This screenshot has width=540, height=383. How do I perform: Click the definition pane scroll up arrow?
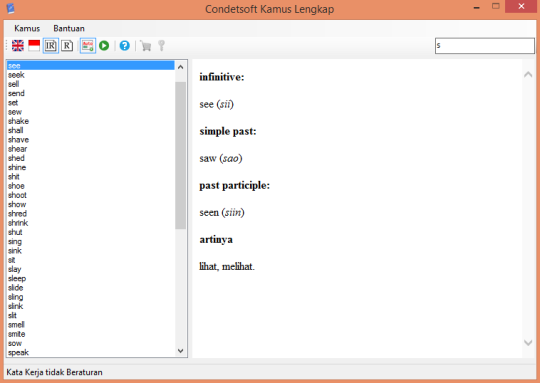click(x=528, y=74)
